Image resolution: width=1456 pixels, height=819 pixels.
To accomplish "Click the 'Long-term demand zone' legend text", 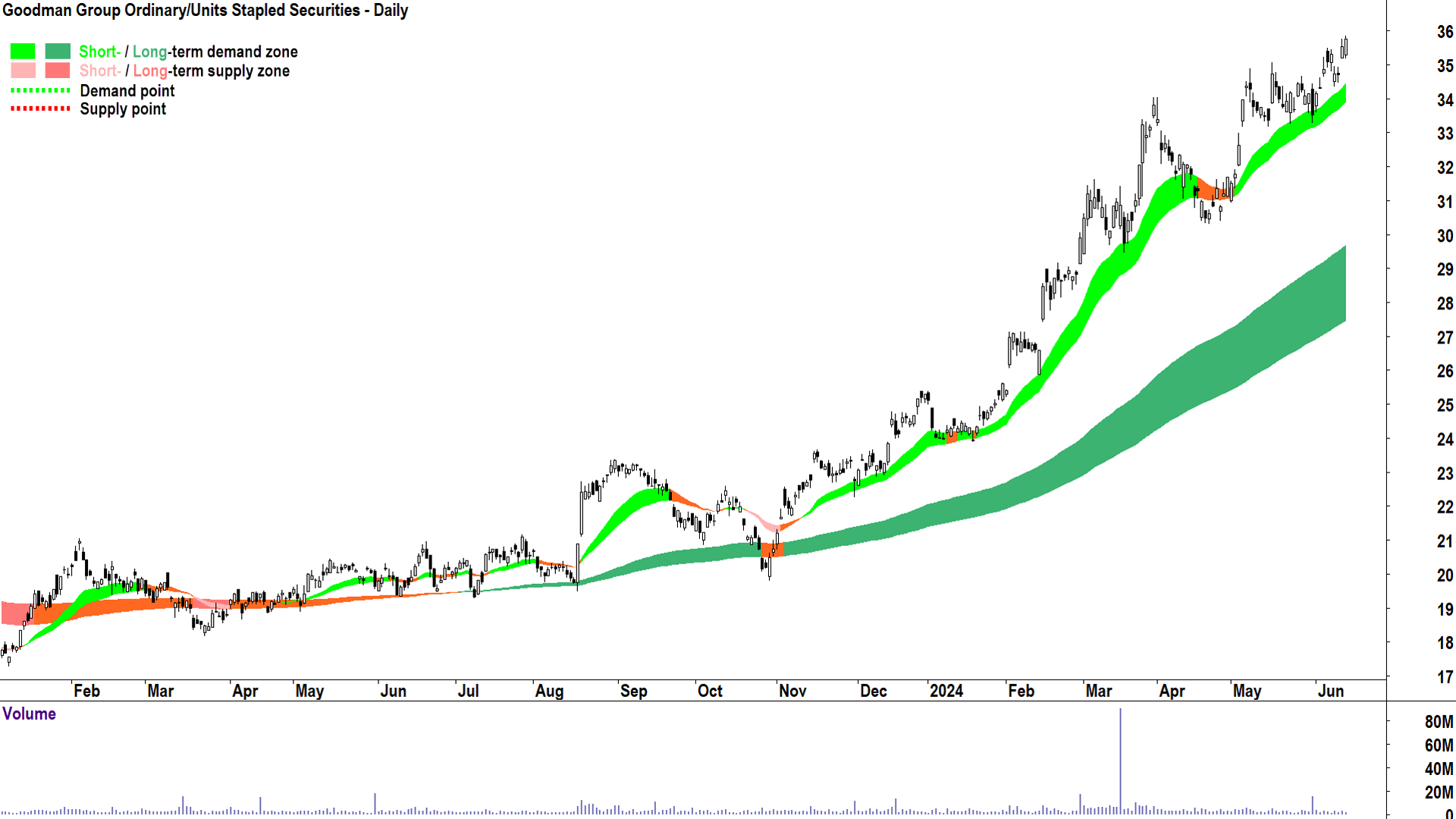I will 215,52.
